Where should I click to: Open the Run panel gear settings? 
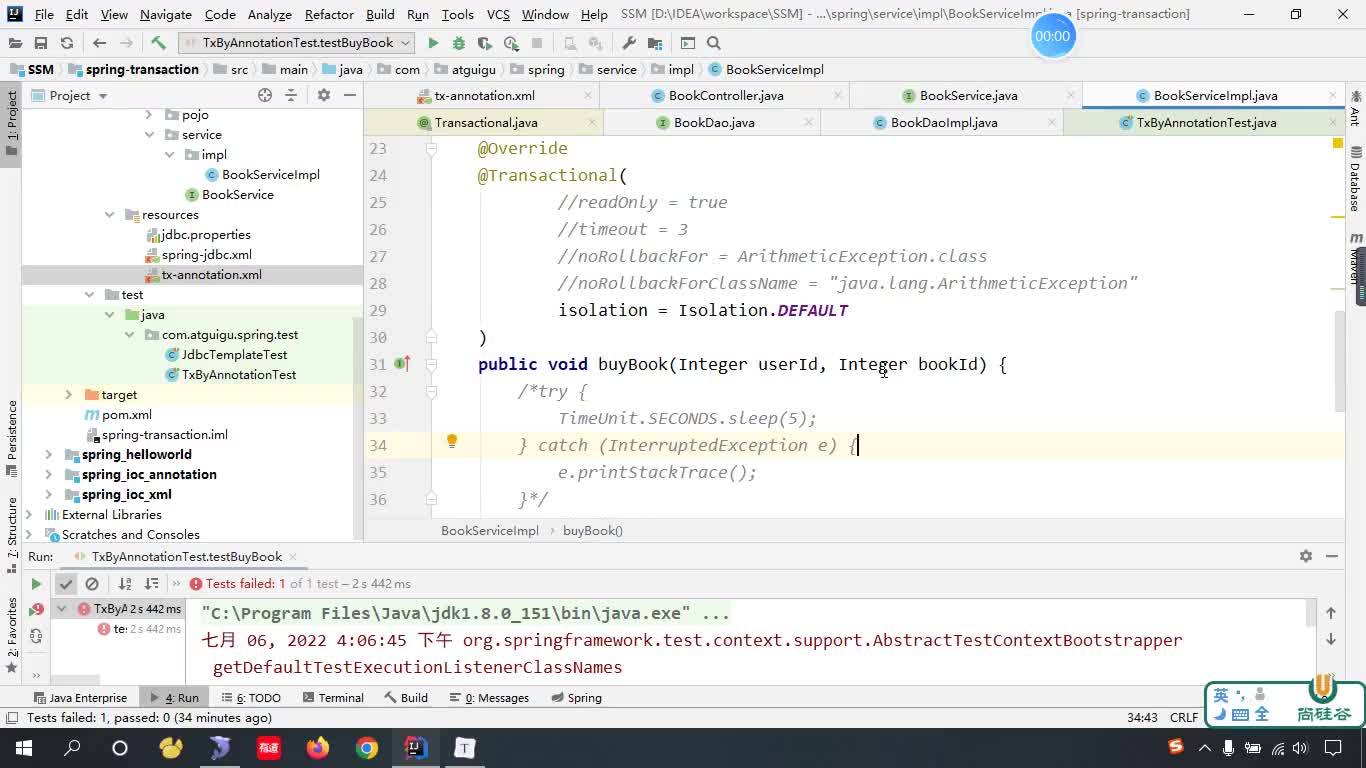[x=1305, y=556]
